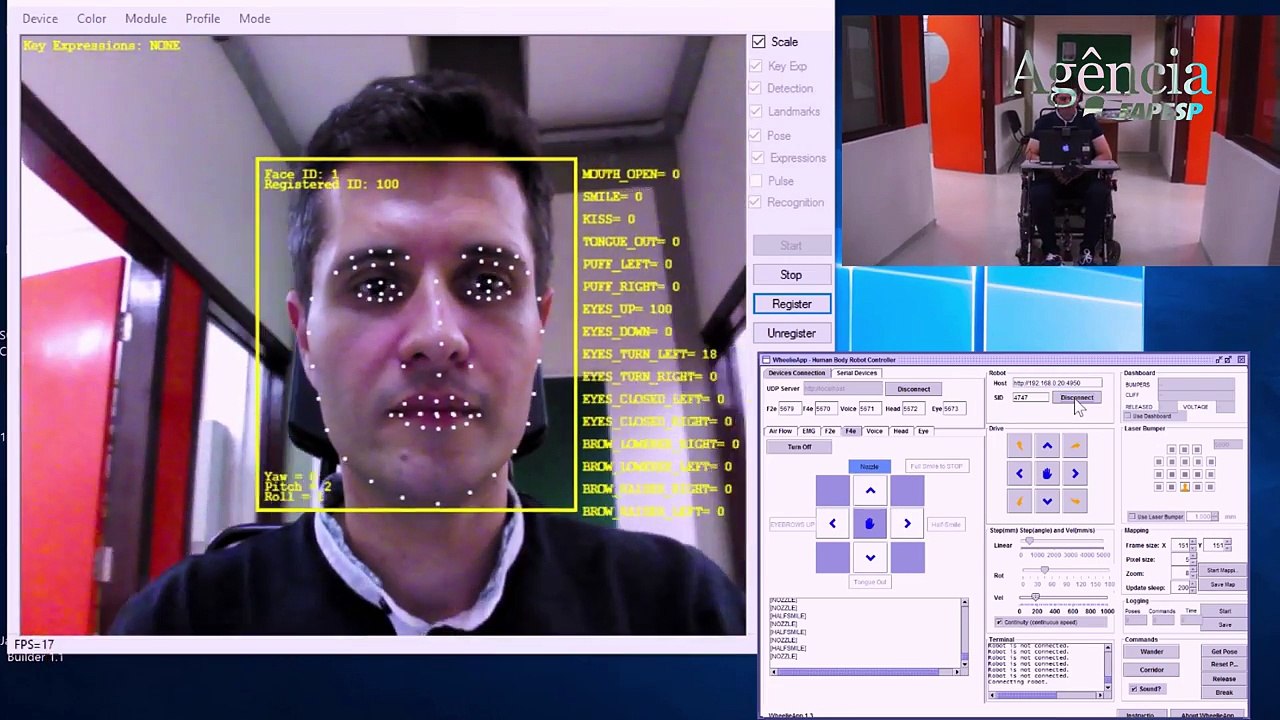Open the Mode menu

coord(255,18)
